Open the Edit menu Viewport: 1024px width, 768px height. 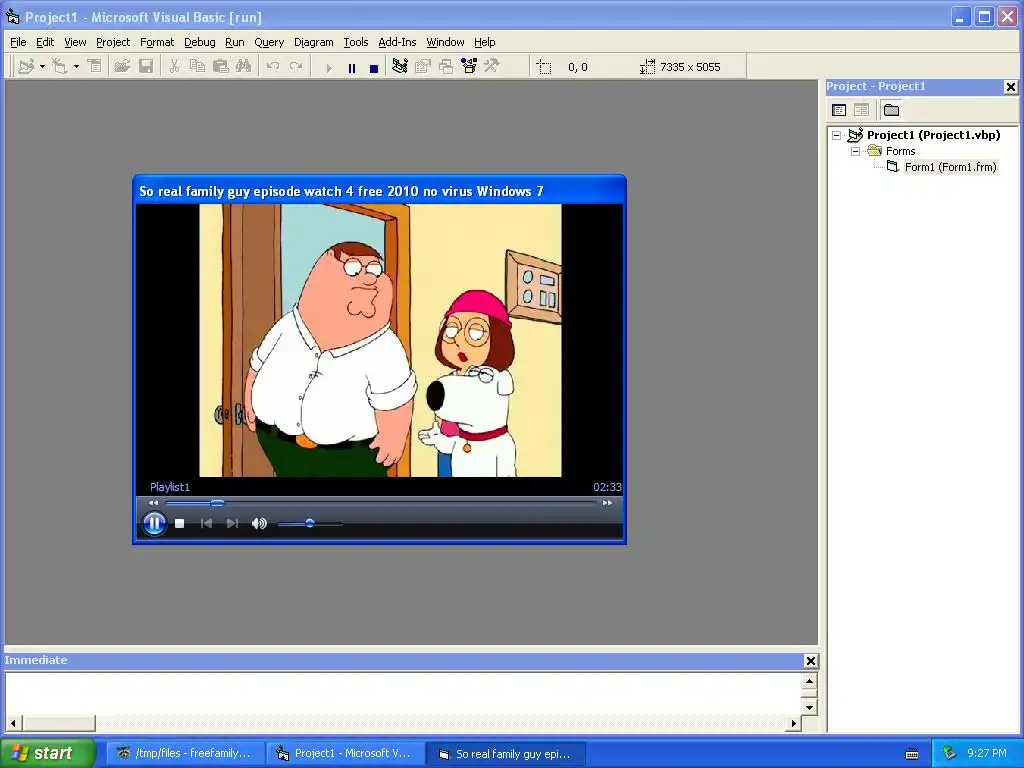pos(45,42)
